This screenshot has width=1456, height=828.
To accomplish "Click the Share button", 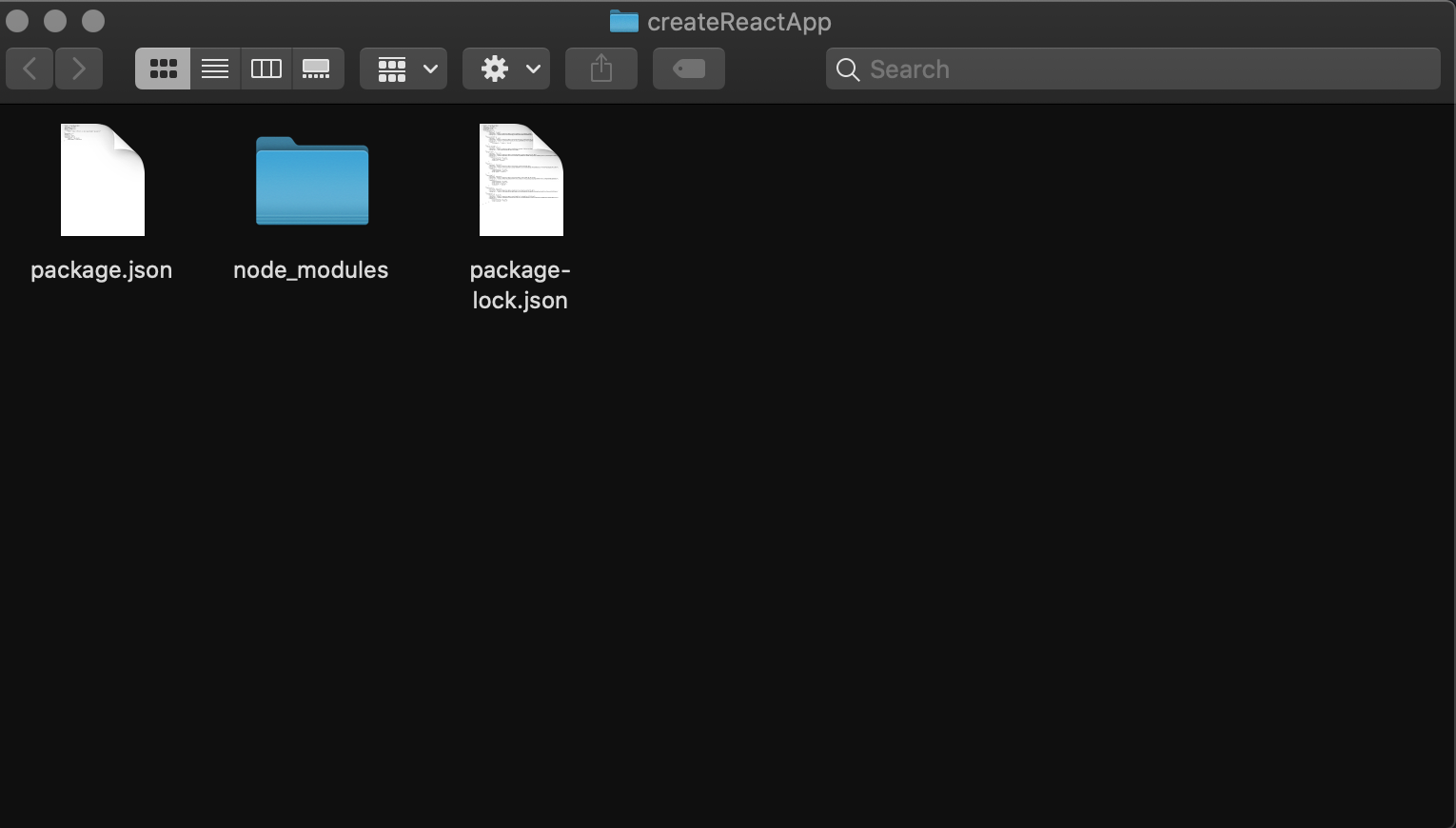I will click(x=601, y=69).
